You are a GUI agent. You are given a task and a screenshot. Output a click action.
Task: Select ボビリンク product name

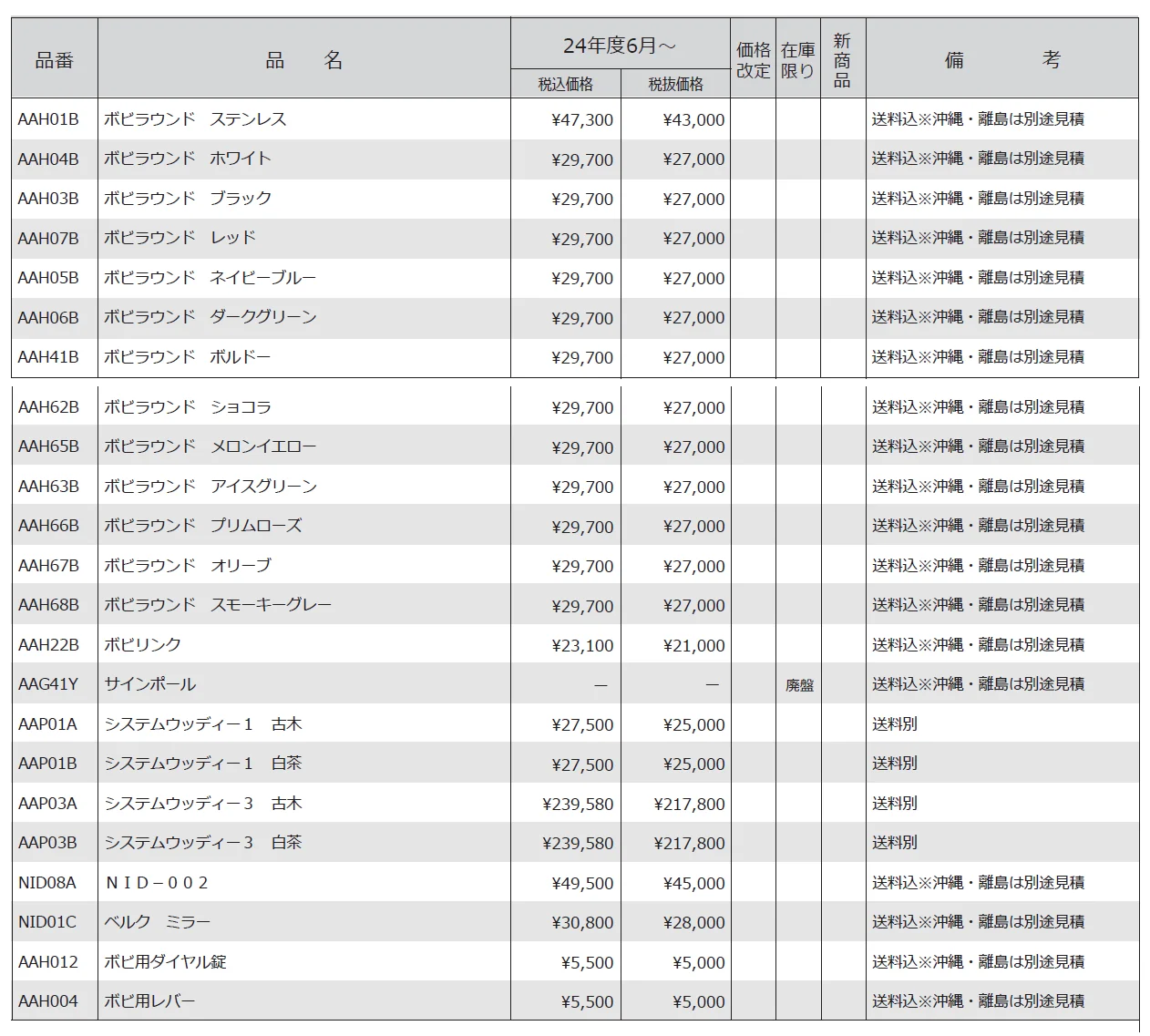coord(143,645)
